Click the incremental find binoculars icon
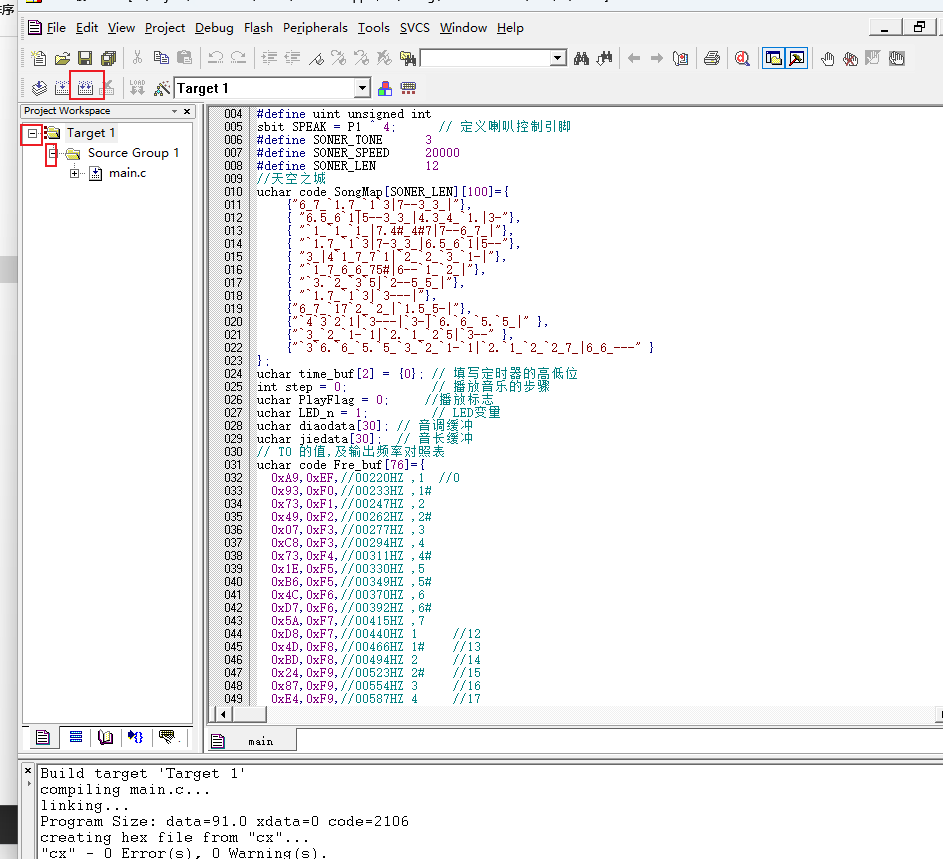943x859 pixels. [604, 58]
